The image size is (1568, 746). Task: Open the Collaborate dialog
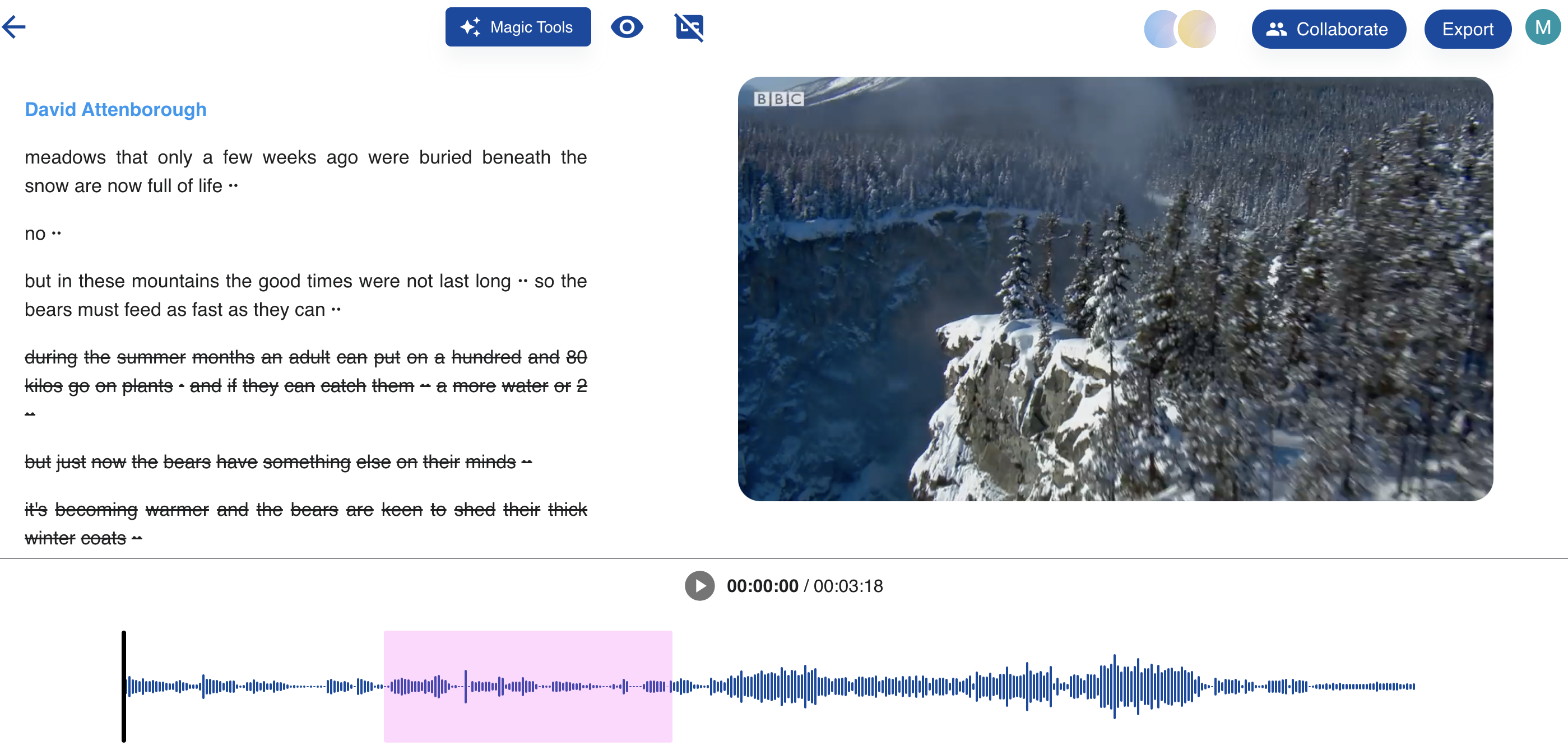[x=1328, y=29]
